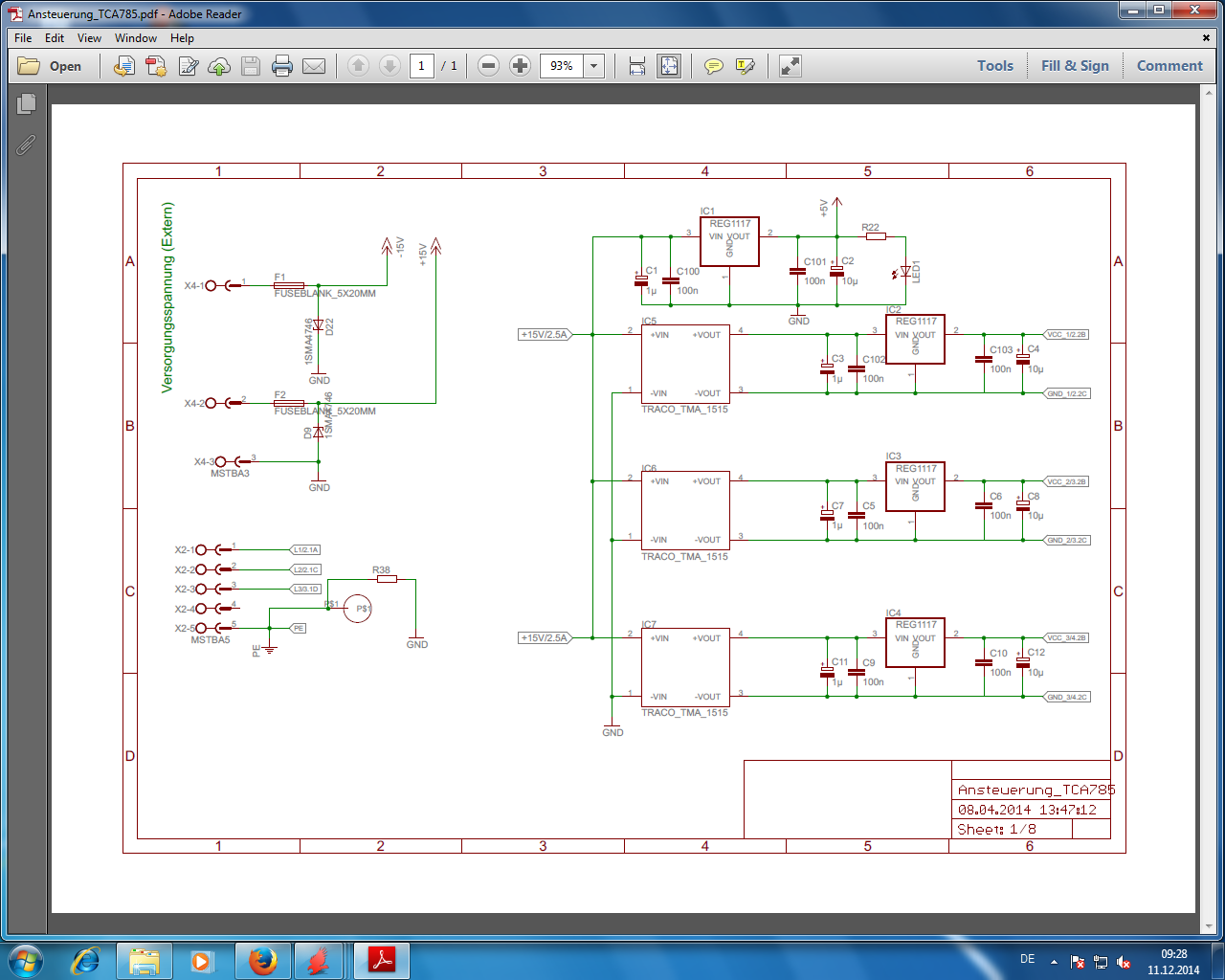Click the network tray icon
The width and height of the screenshot is (1225, 980).
click(x=1101, y=962)
